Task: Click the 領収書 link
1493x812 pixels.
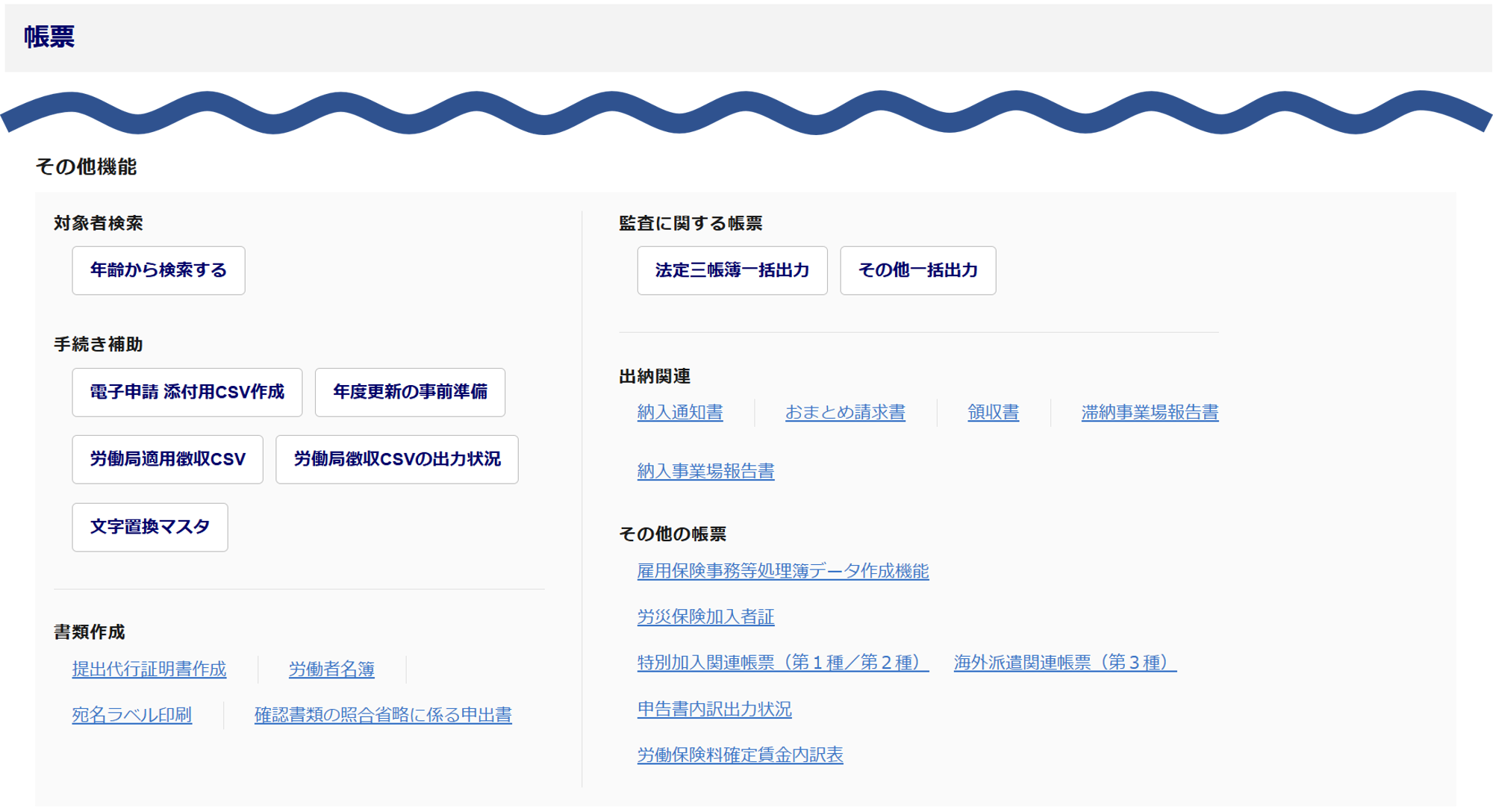Action: 993,412
